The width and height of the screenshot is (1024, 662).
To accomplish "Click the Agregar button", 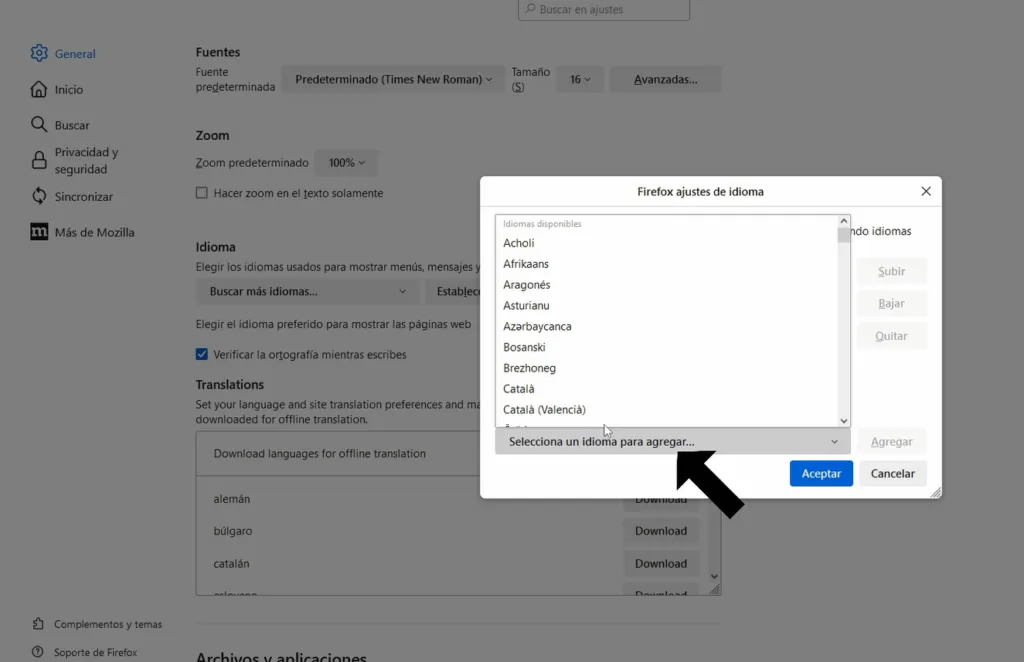I will [891, 441].
